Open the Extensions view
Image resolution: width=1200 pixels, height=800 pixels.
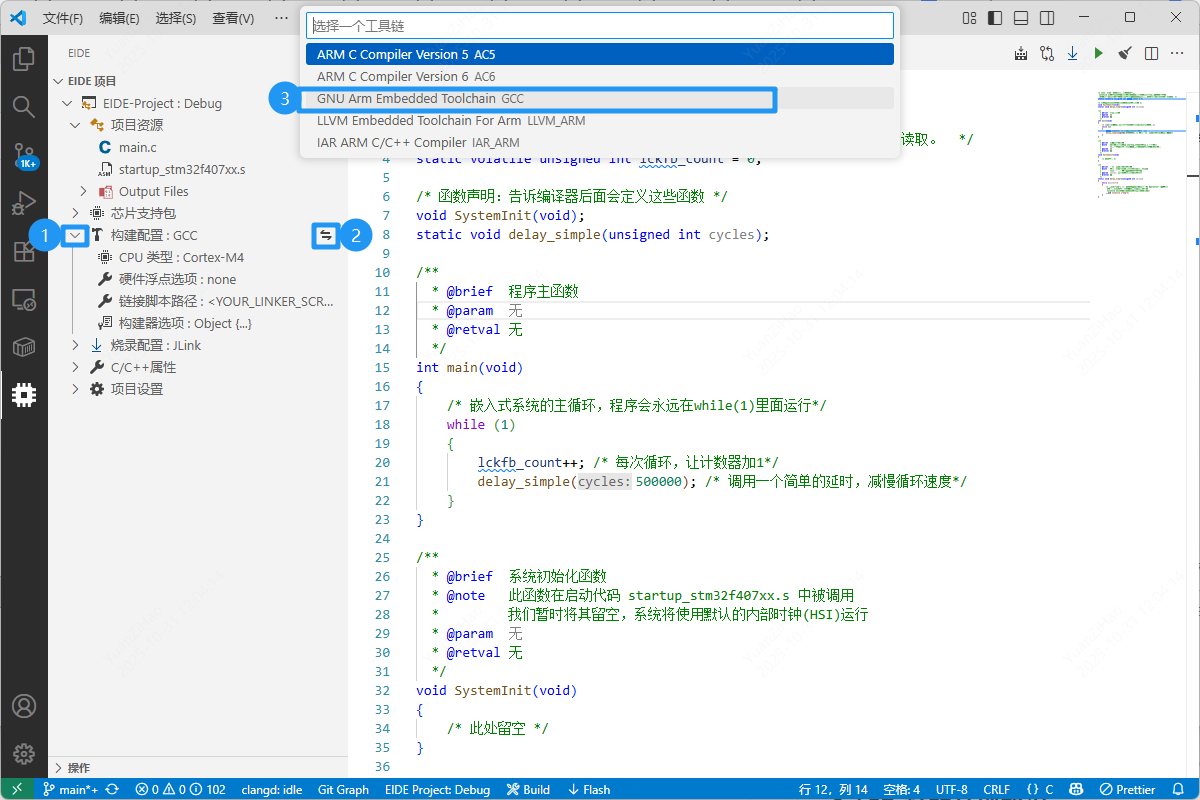[x=24, y=251]
